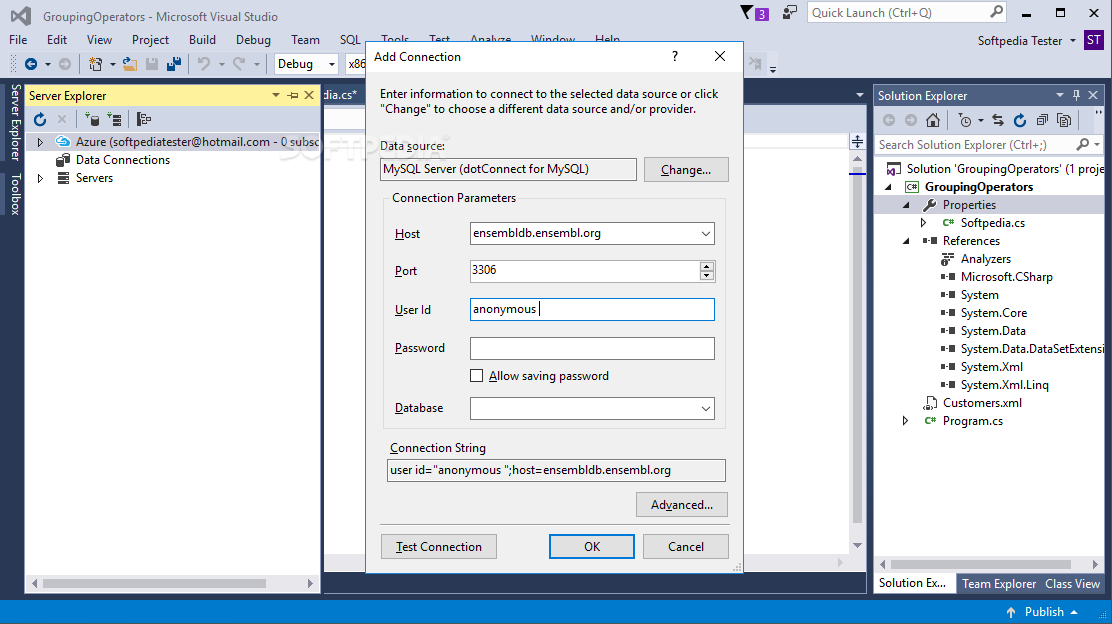Screen dimensions: 1112x624
Task: Click Sync with Active Document icon
Action: (x=998, y=120)
